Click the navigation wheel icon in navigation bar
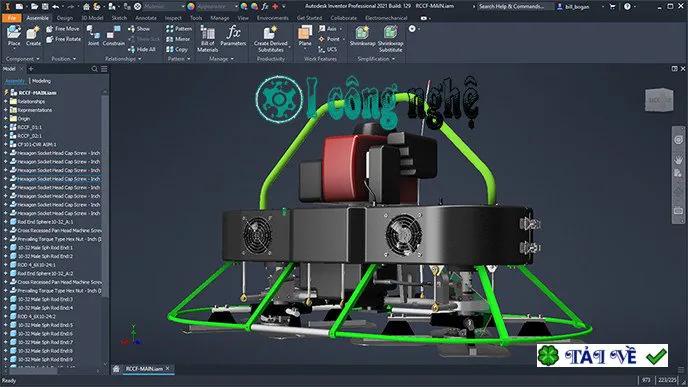This screenshot has width=688, height=387. [x=678, y=140]
